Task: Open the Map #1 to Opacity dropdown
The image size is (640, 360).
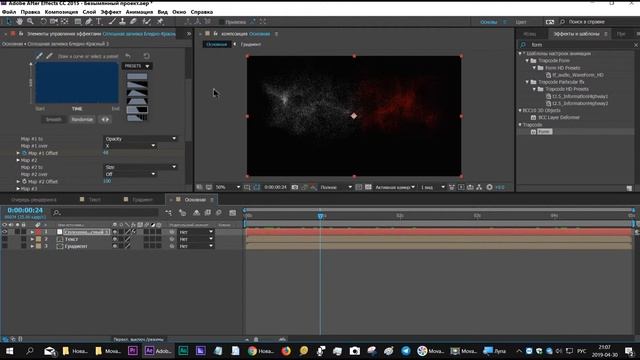Action: pyautogui.click(x=140, y=139)
